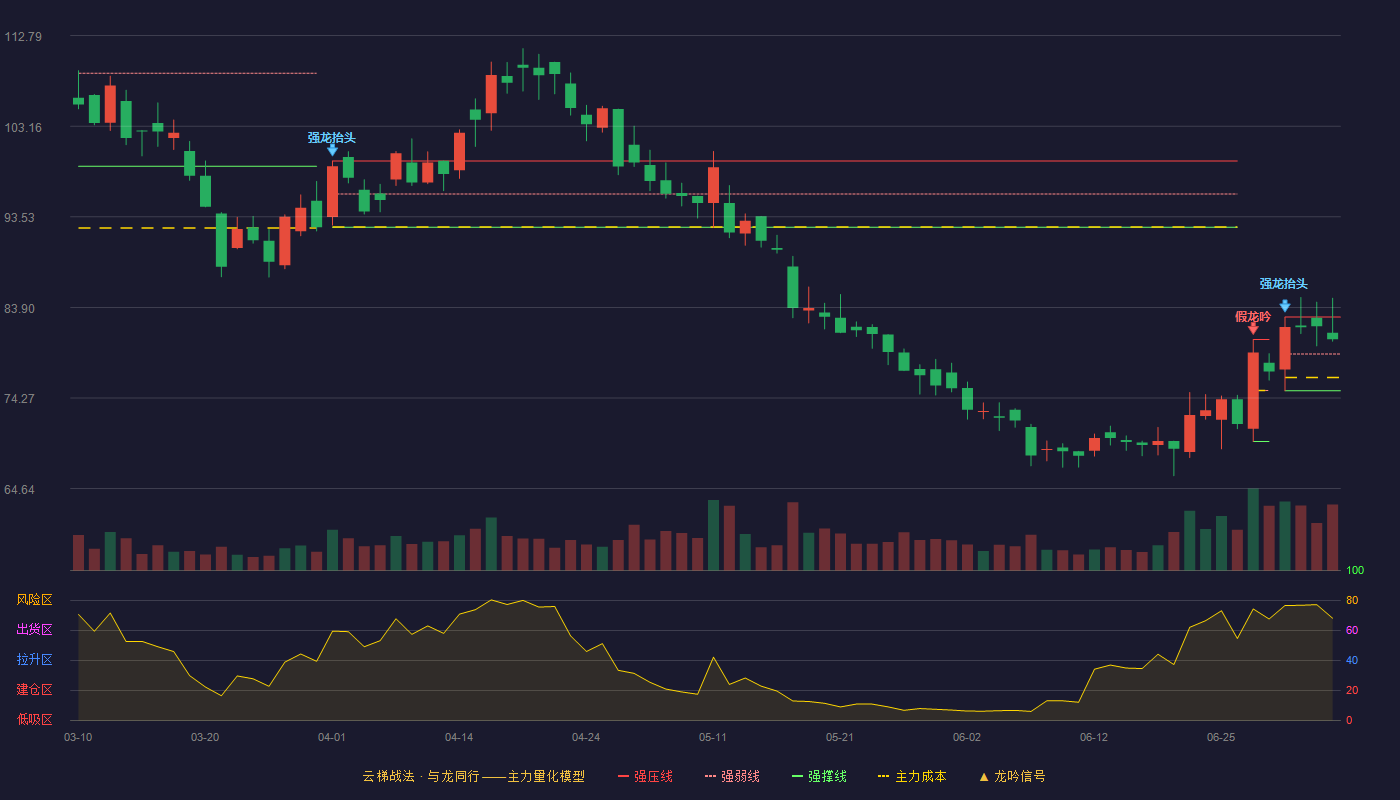Click the tall green volume bar at 05-11
Viewport: 1400px width, 800px height.
[x=713, y=535]
